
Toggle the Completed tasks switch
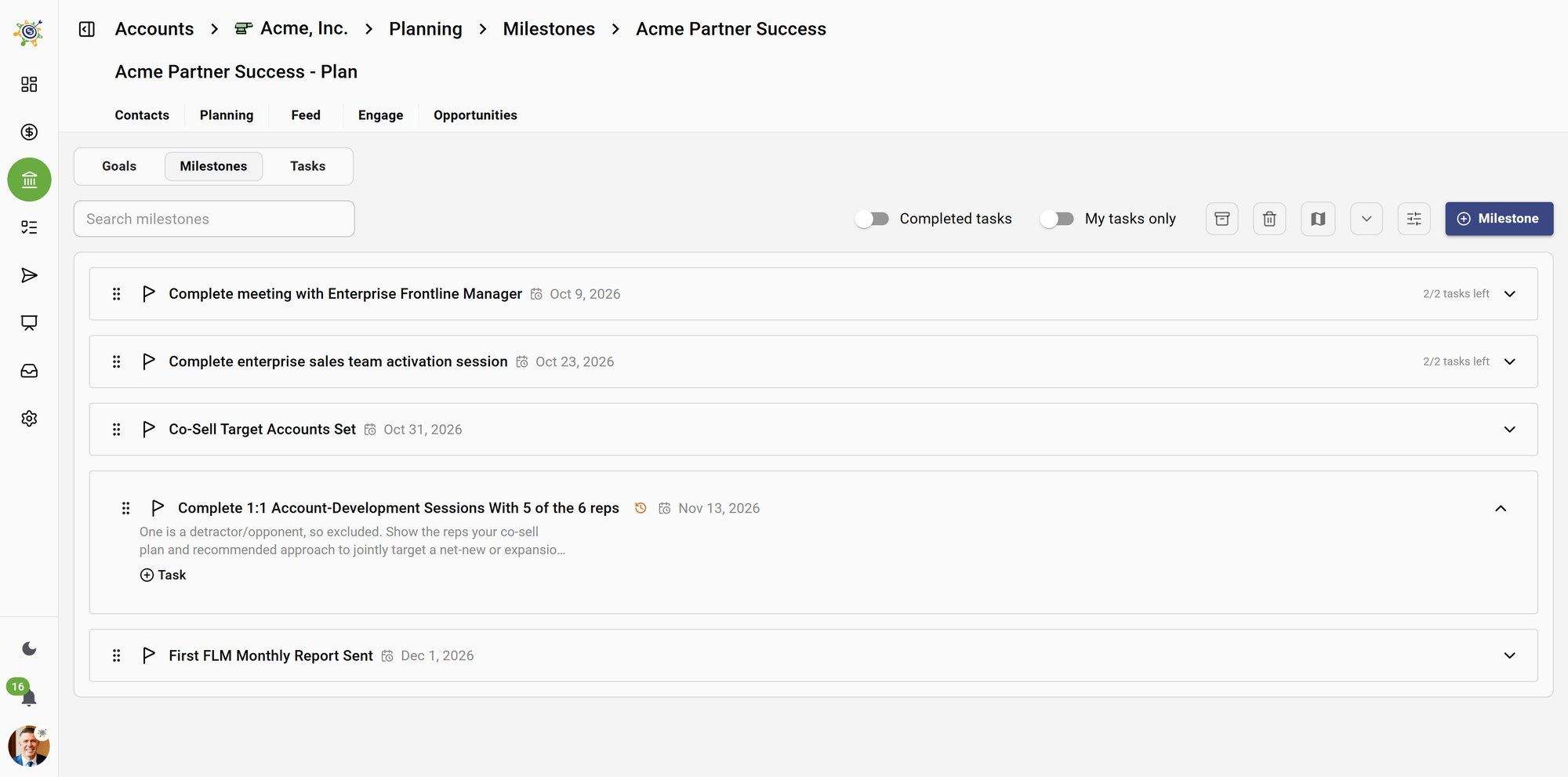pos(872,219)
